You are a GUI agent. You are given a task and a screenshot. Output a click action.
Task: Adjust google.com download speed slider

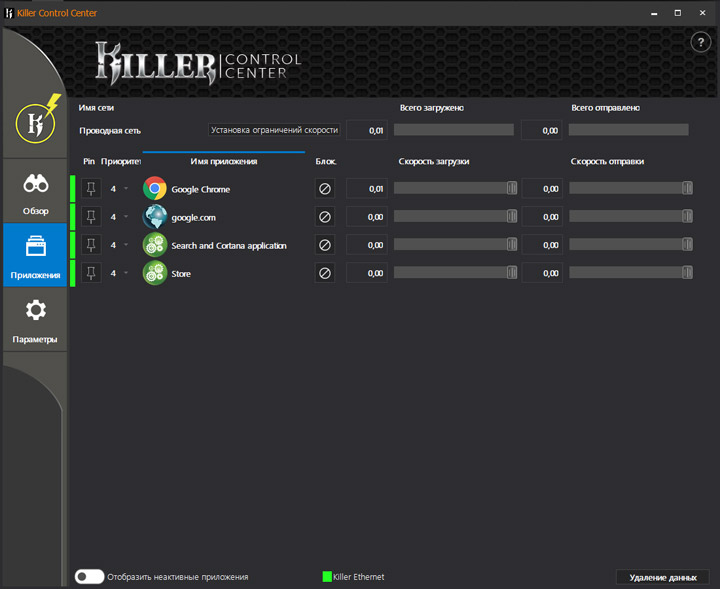[512, 216]
